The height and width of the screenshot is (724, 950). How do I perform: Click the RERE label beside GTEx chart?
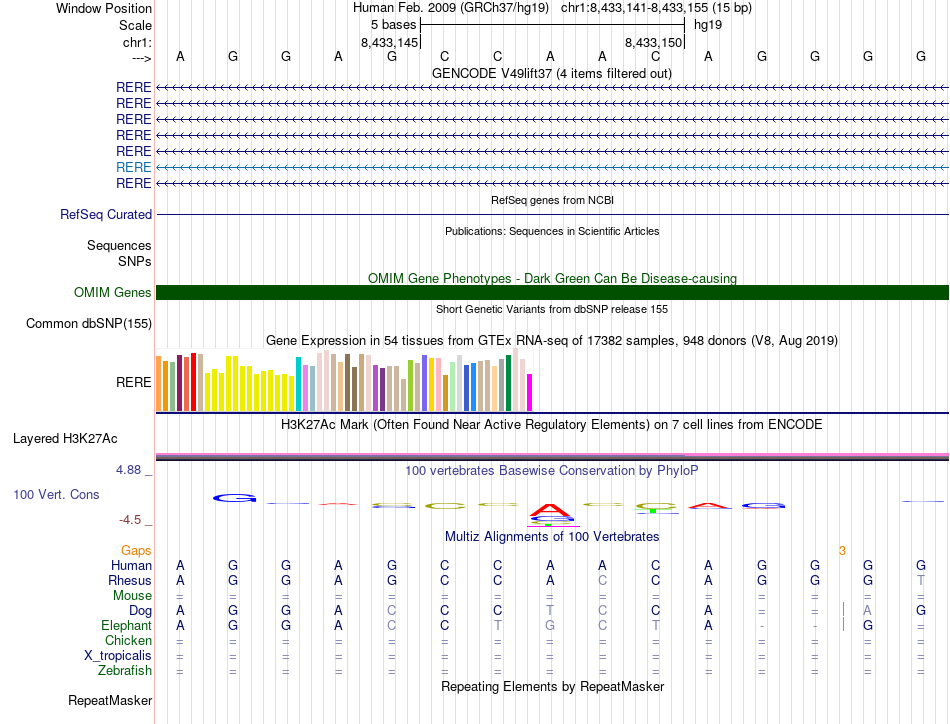click(133, 382)
